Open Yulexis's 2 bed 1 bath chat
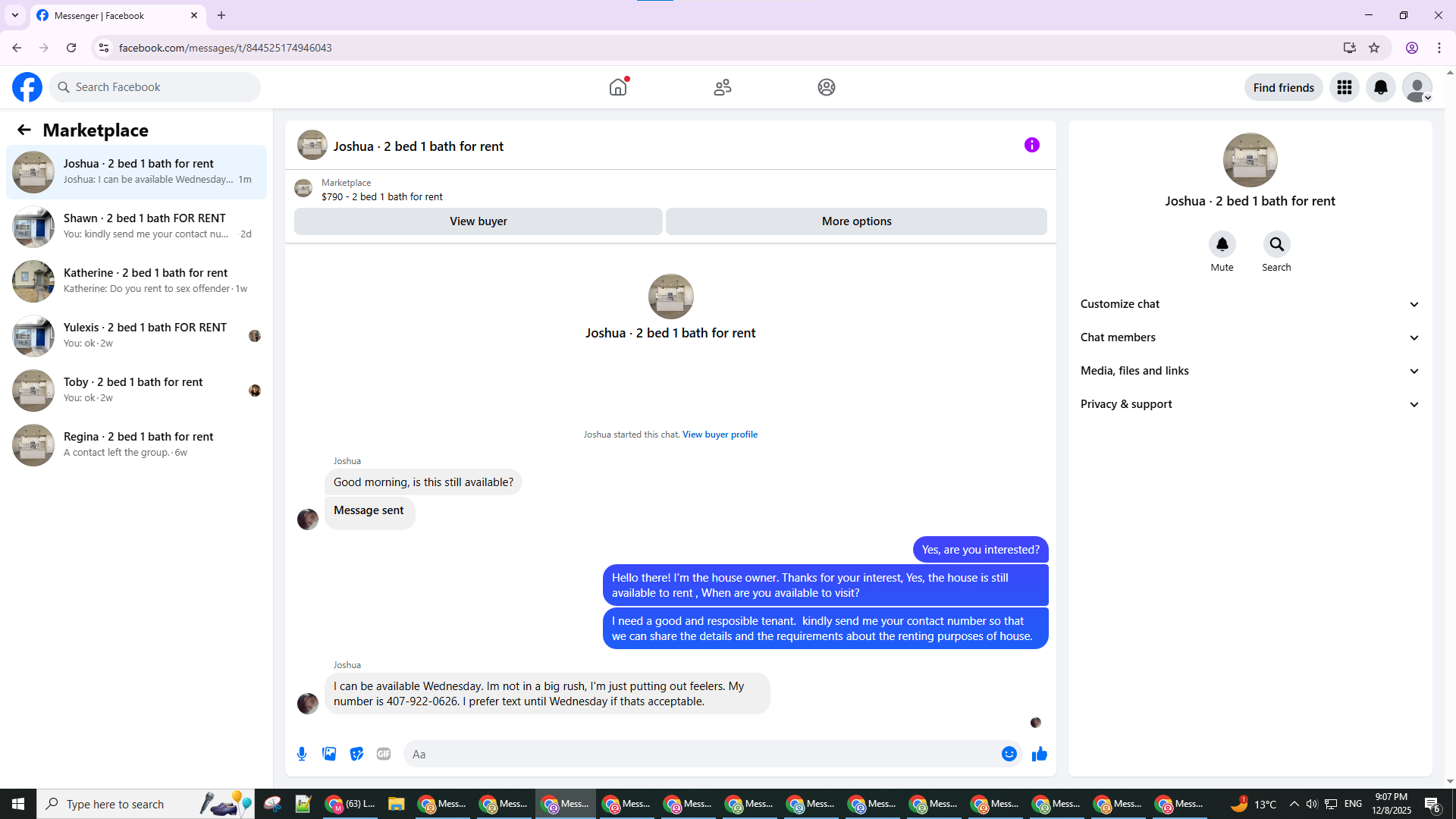1456x819 pixels. 136,336
